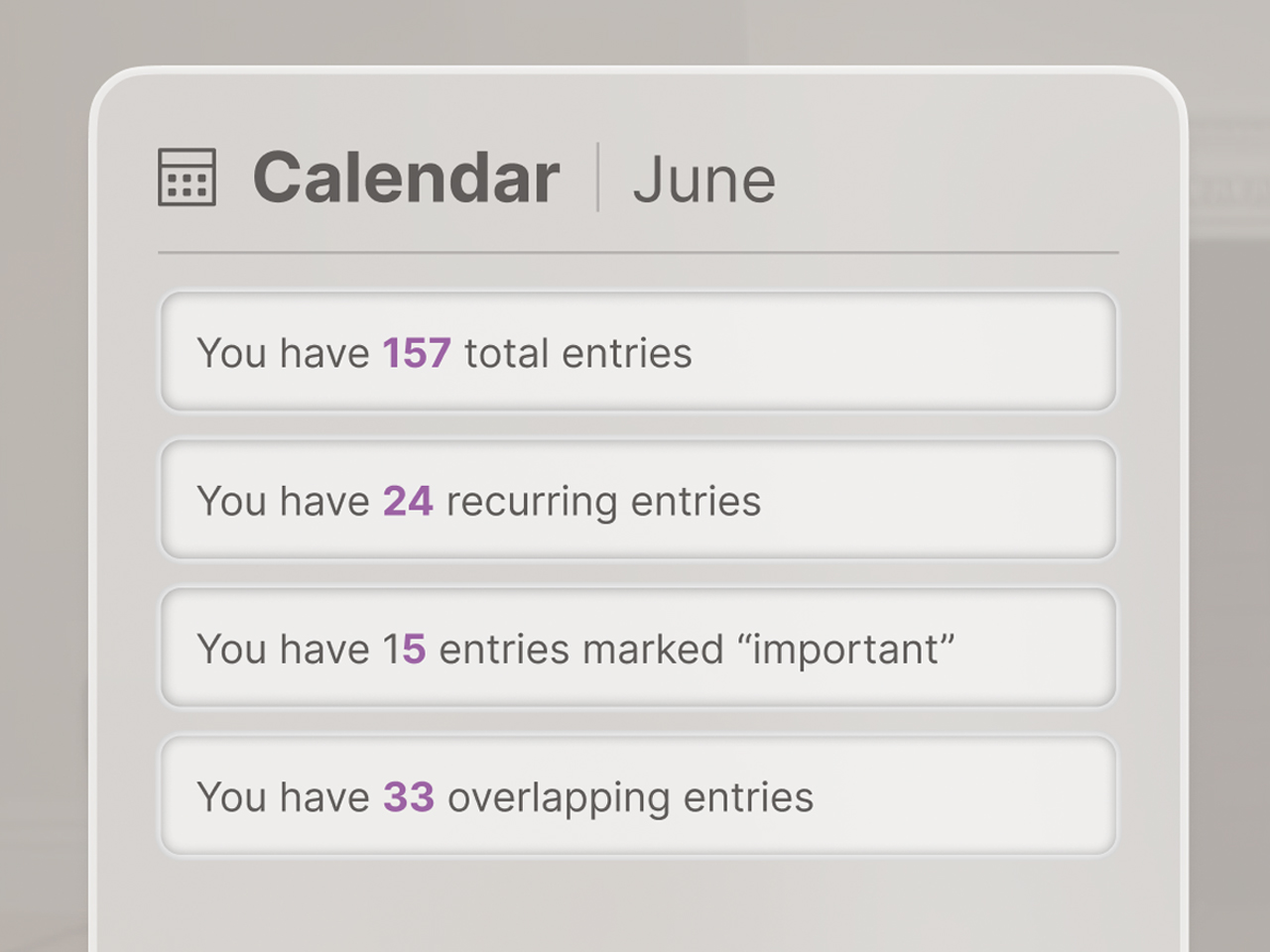1270x952 pixels.
Task: Click the purple 33 count
Action: [x=409, y=796]
